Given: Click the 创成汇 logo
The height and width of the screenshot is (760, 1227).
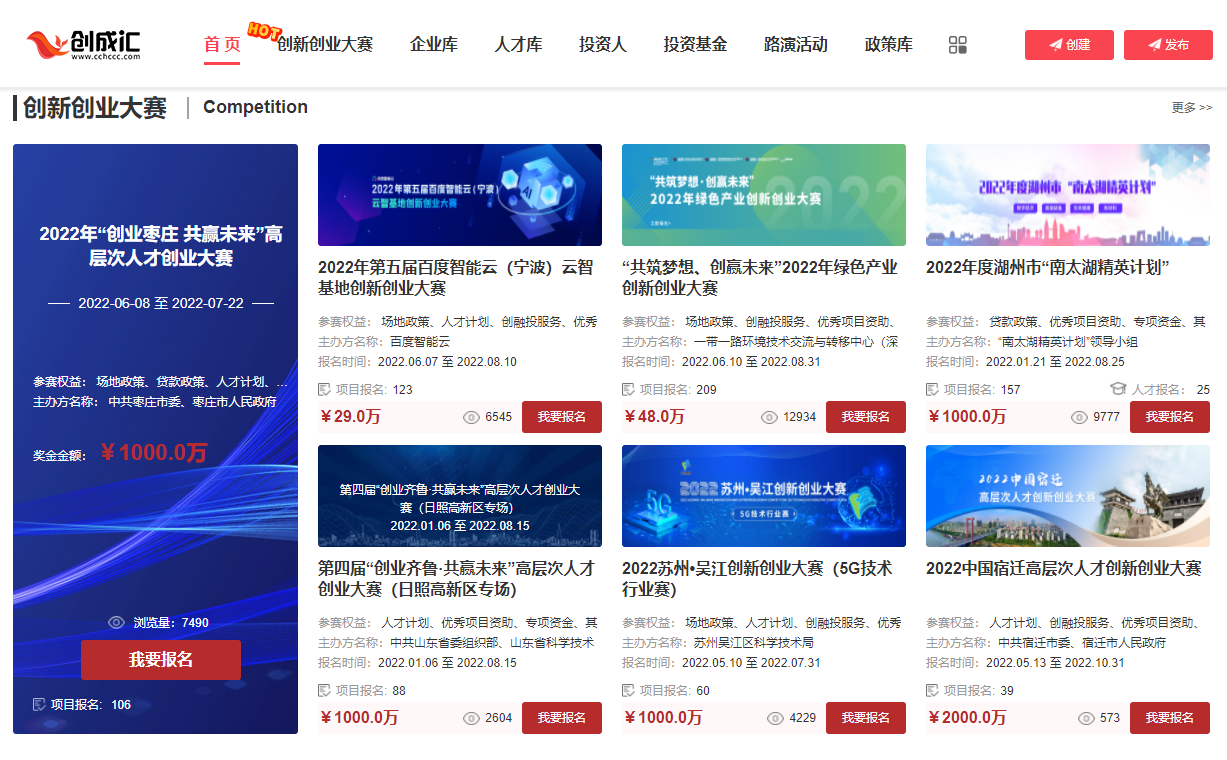Looking at the screenshot, I should point(84,44).
